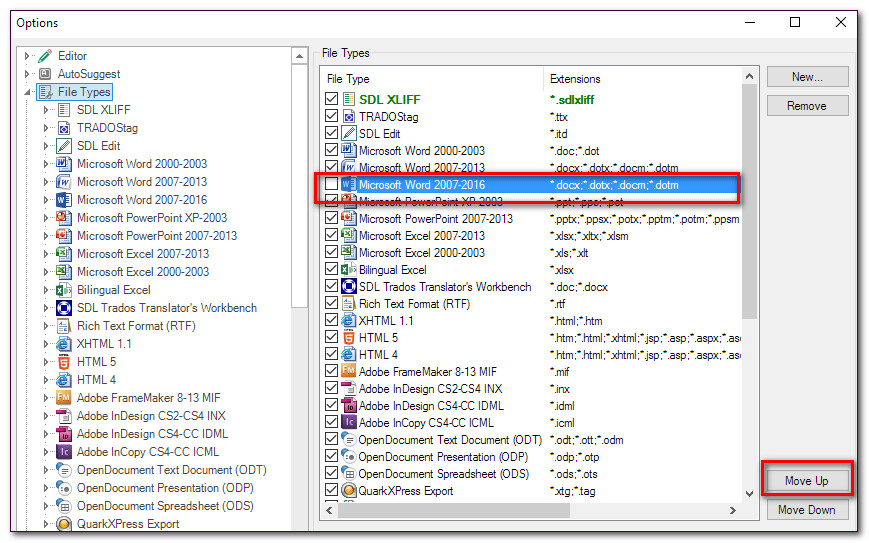Click Bilingual Excel icon in file type list
The height and width of the screenshot is (543, 869).
point(349,270)
